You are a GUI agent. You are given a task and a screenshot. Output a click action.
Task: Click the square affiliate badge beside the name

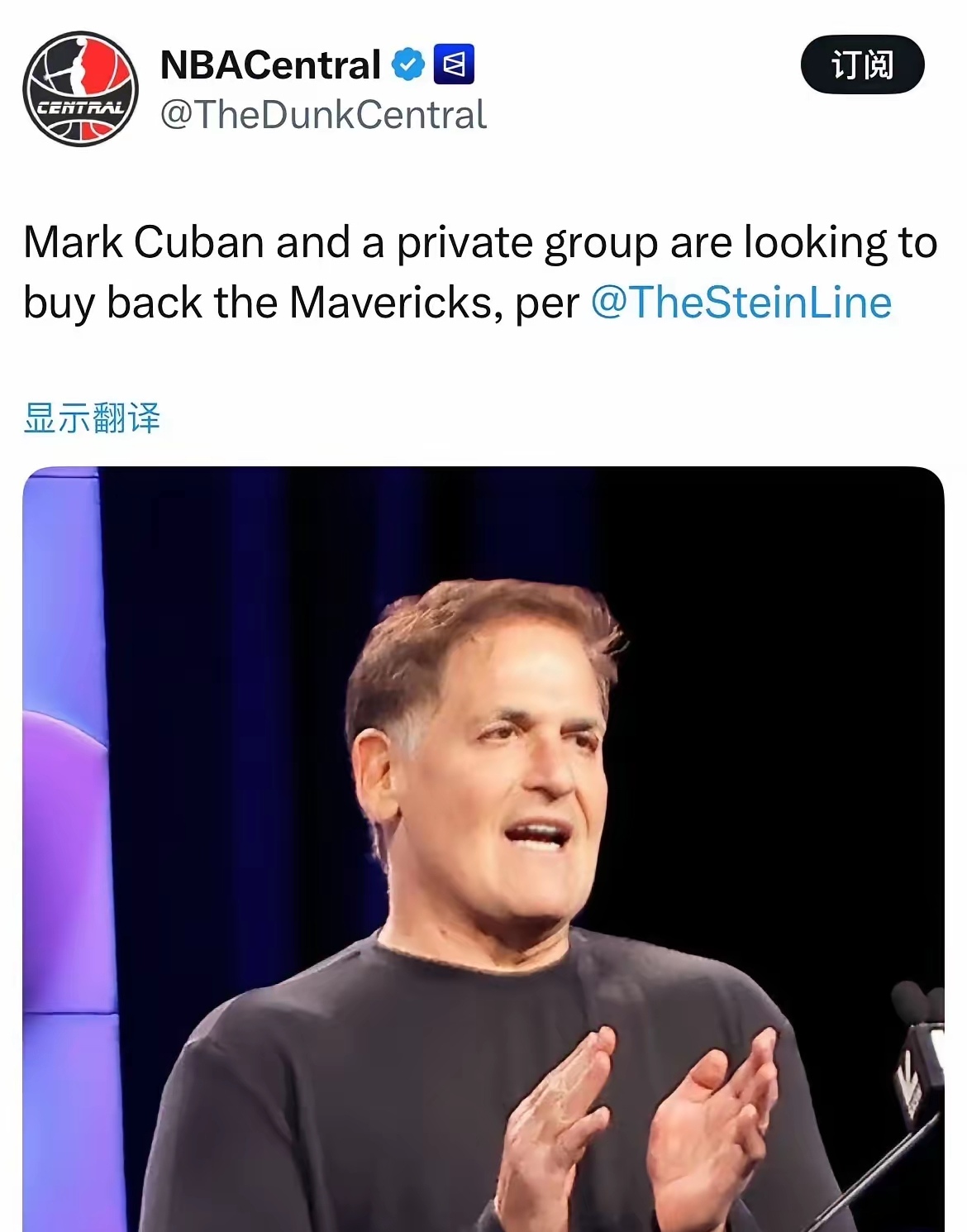[454, 64]
